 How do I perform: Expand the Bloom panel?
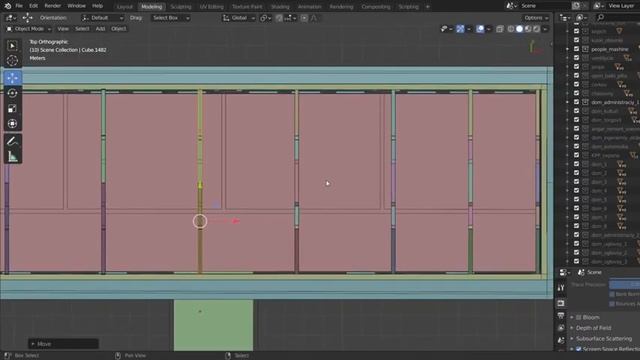(572, 317)
